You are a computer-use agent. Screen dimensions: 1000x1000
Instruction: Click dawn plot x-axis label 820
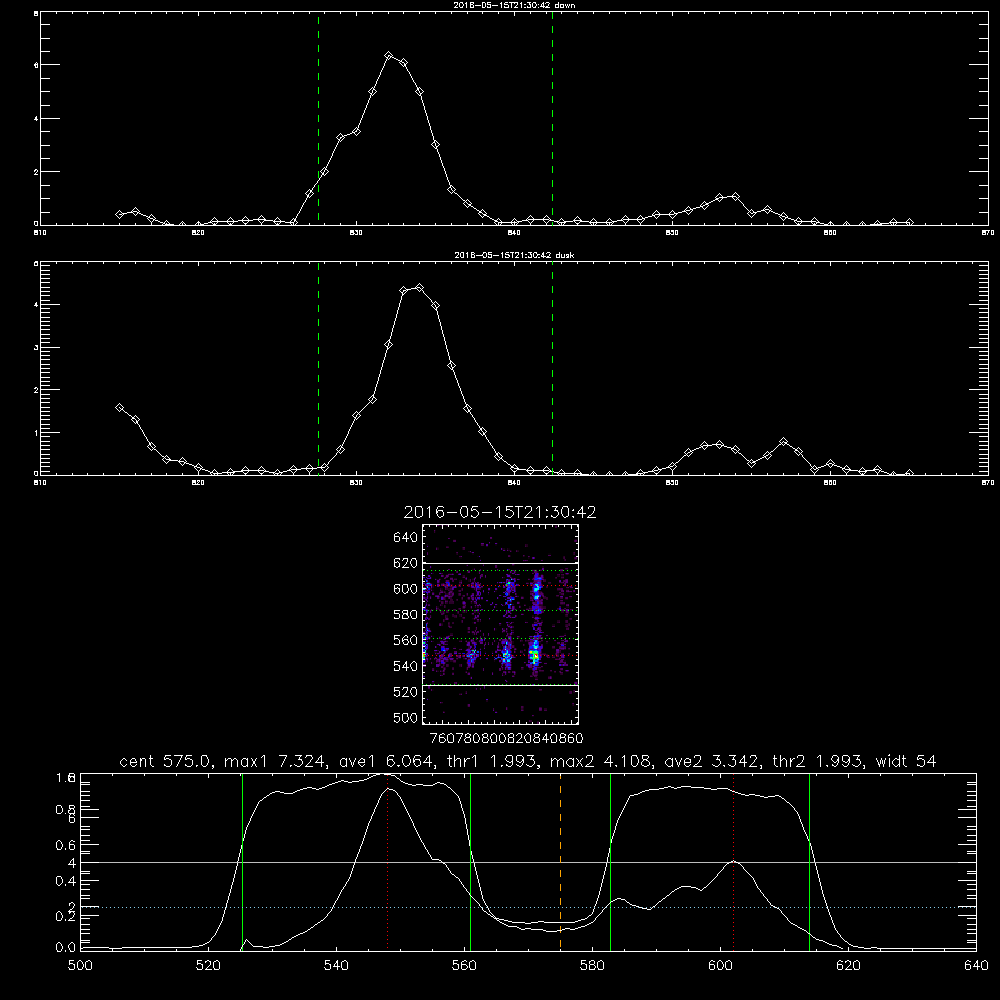[198, 233]
